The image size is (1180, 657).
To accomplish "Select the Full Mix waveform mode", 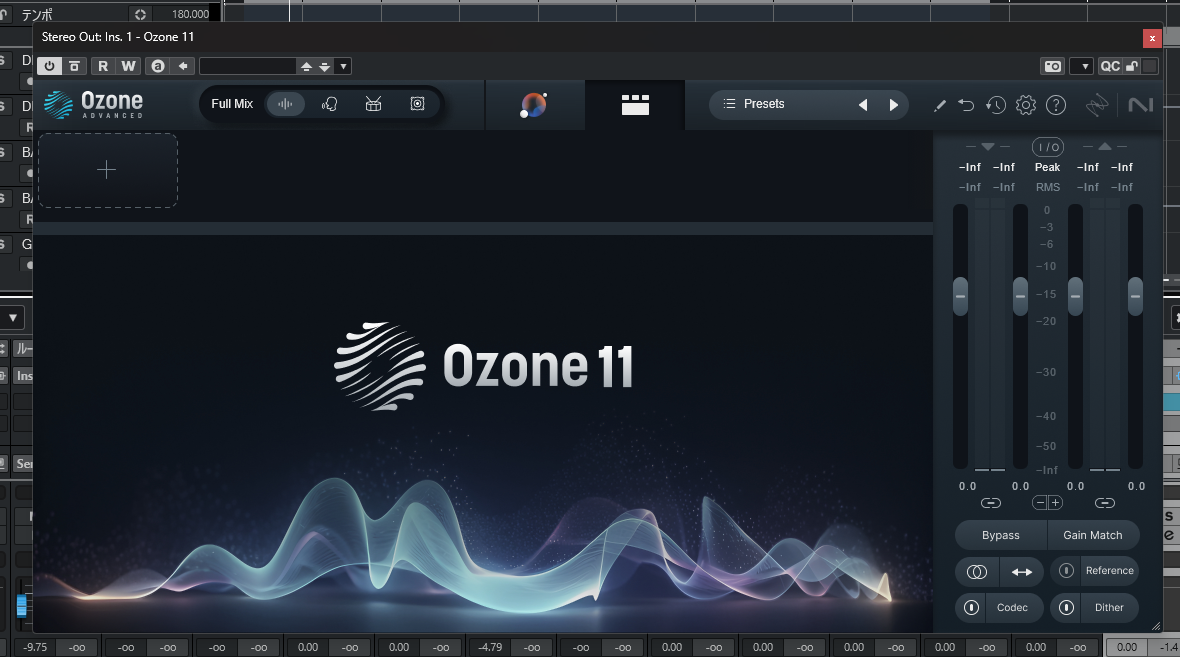I will (x=286, y=104).
